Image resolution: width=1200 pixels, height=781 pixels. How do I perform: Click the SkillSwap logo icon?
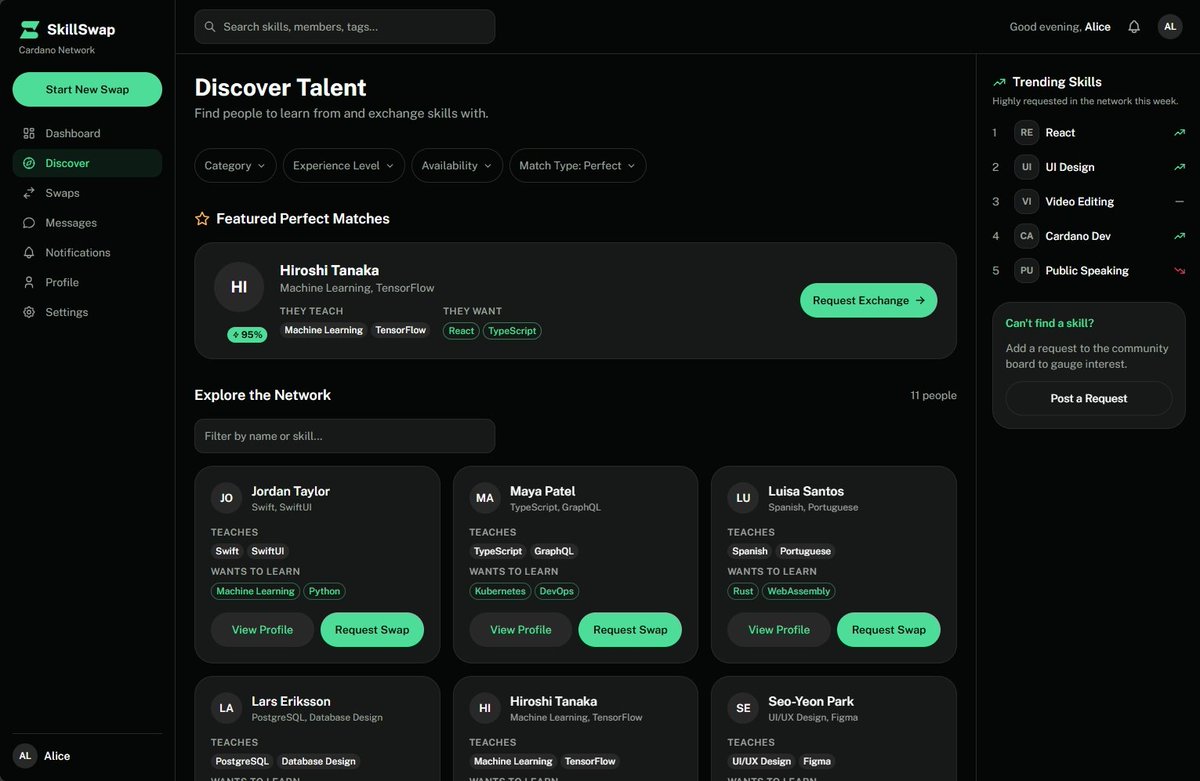(30, 30)
